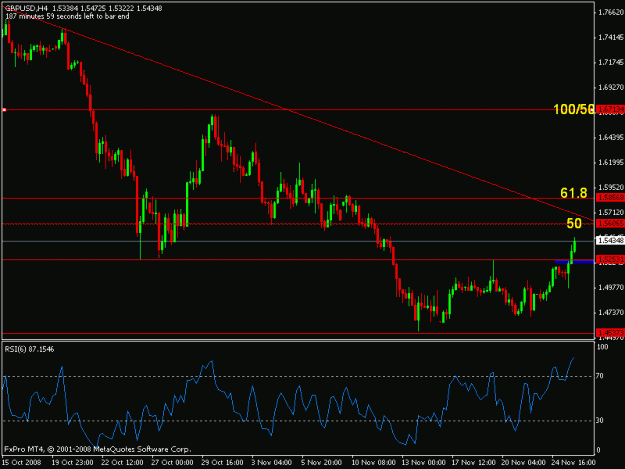
Task: Click the '3 Nov 04:00' time axis label
Action: [272, 463]
